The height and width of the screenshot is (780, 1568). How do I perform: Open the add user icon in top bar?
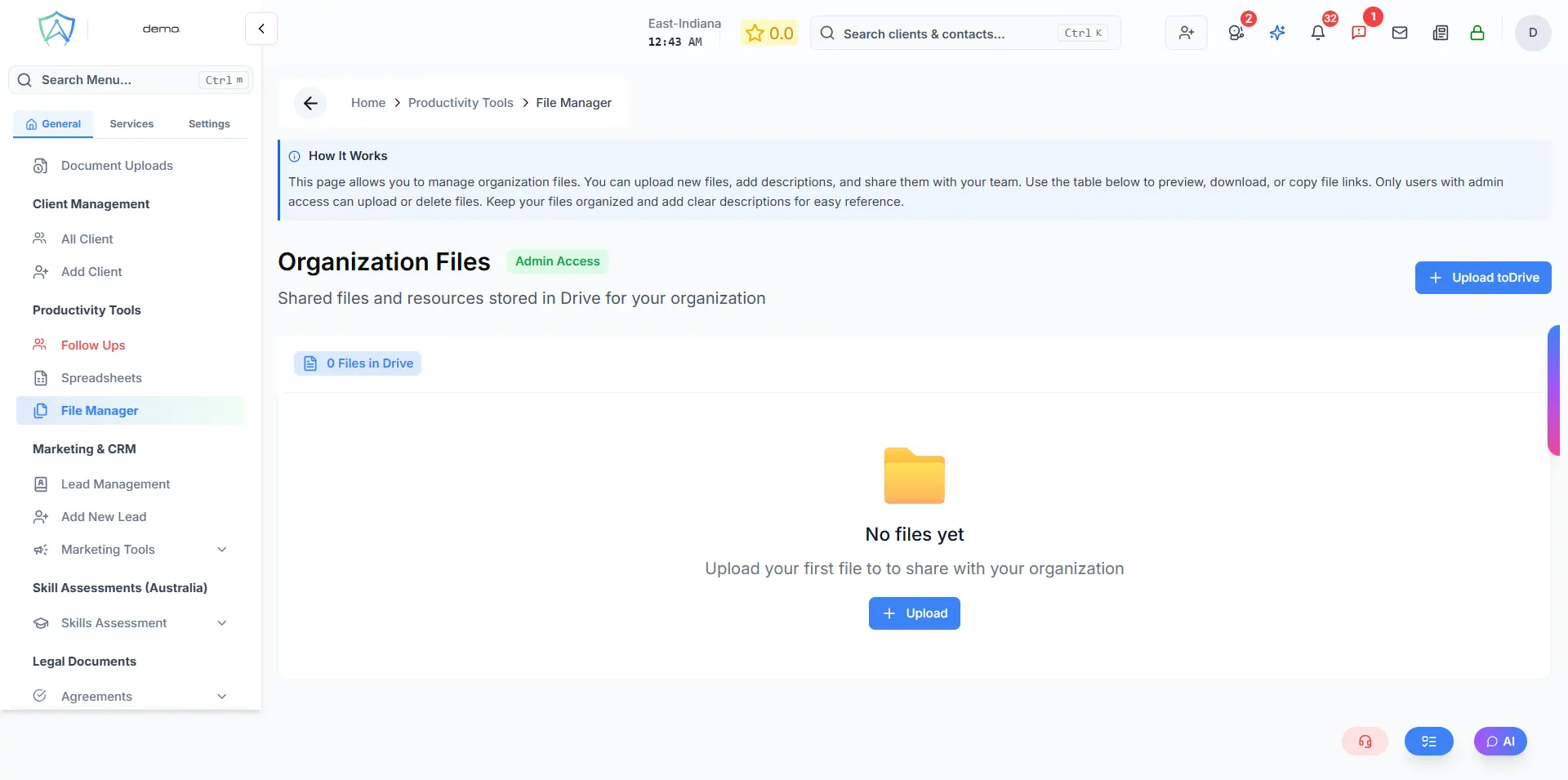pos(1186,33)
